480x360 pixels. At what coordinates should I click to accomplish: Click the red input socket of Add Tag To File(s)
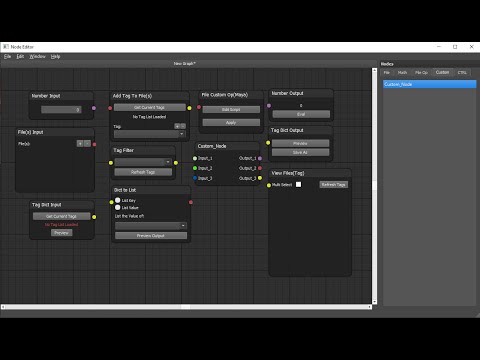point(110,108)
